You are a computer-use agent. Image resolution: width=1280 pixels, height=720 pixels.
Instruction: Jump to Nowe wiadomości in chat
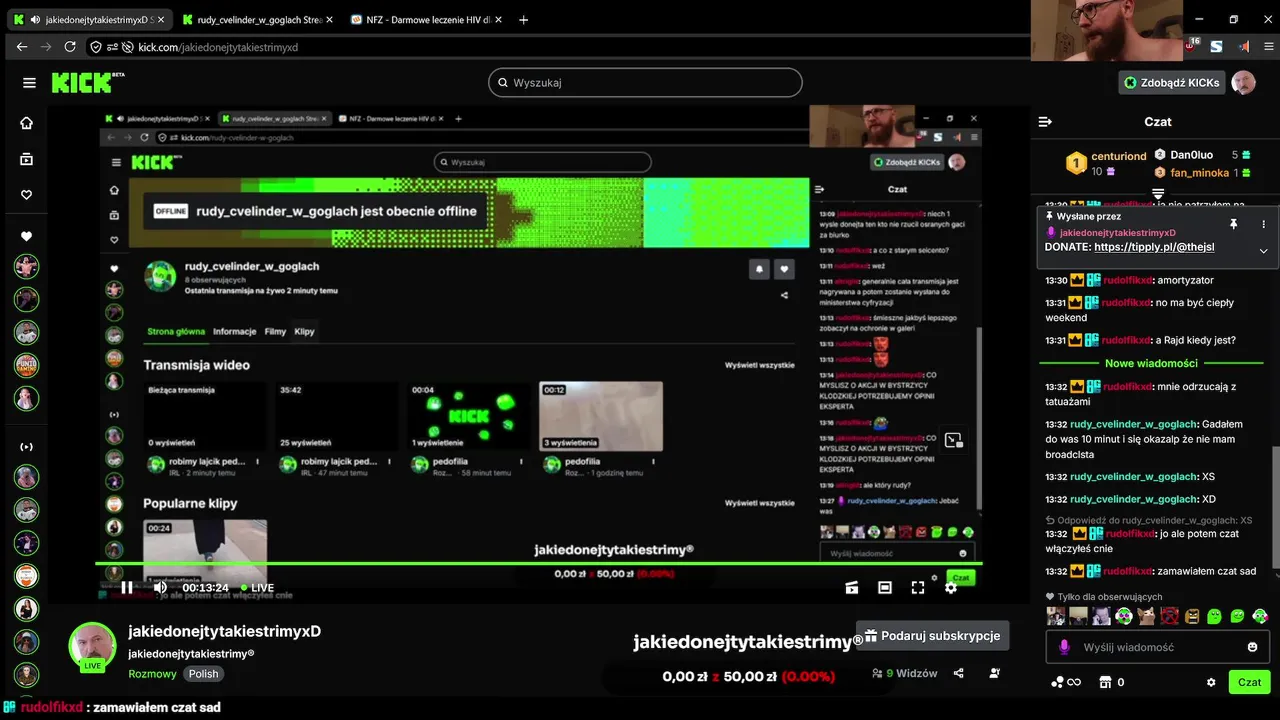click(x=1151, y=363)
